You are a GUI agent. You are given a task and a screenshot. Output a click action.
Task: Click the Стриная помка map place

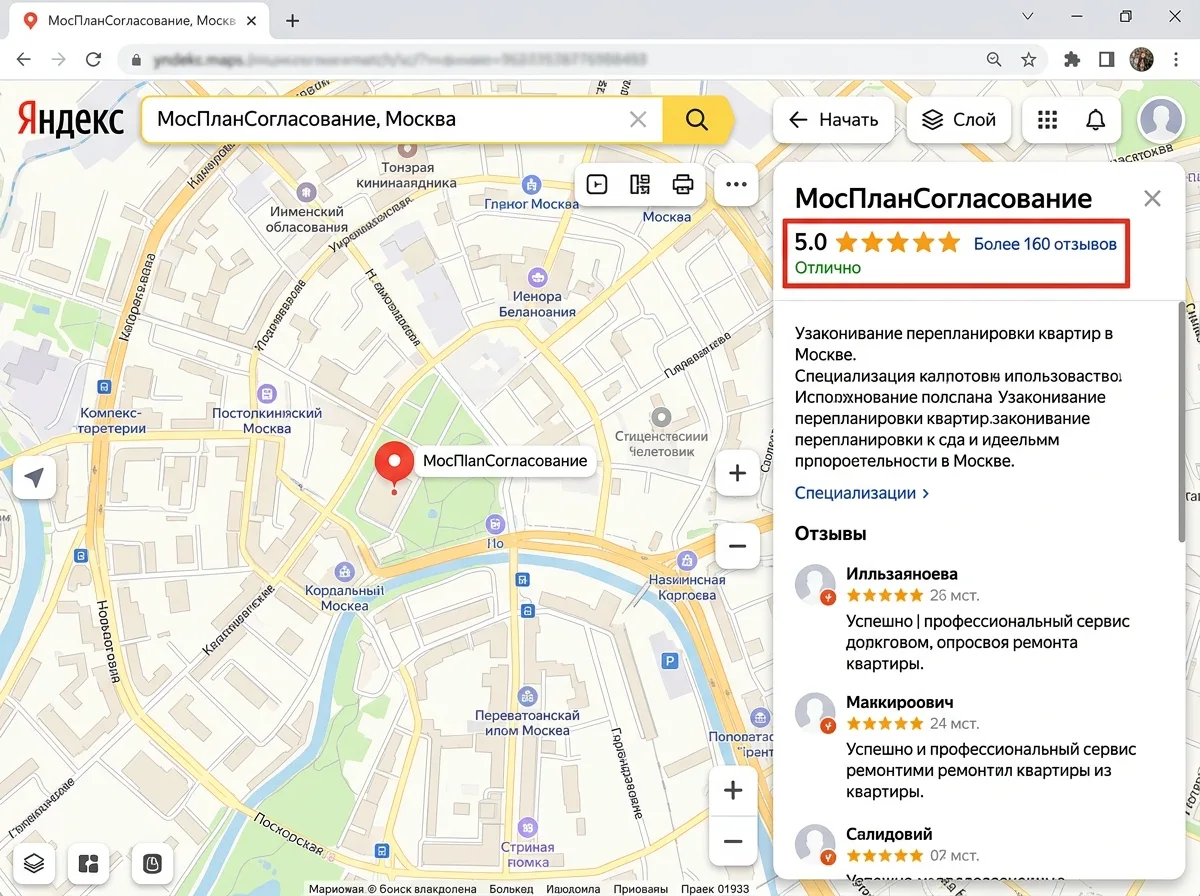pos(528,845)
